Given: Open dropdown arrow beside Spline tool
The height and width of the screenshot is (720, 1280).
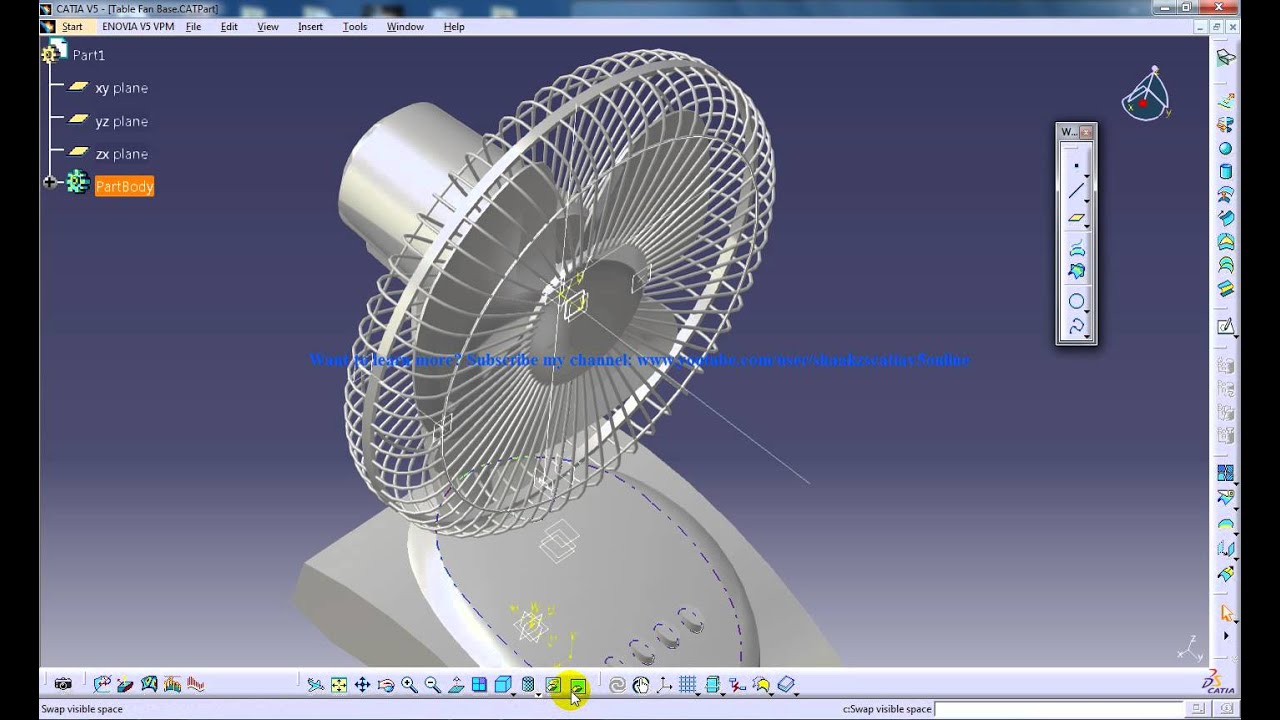Looking at the screenshot, I should (1087, 335).
